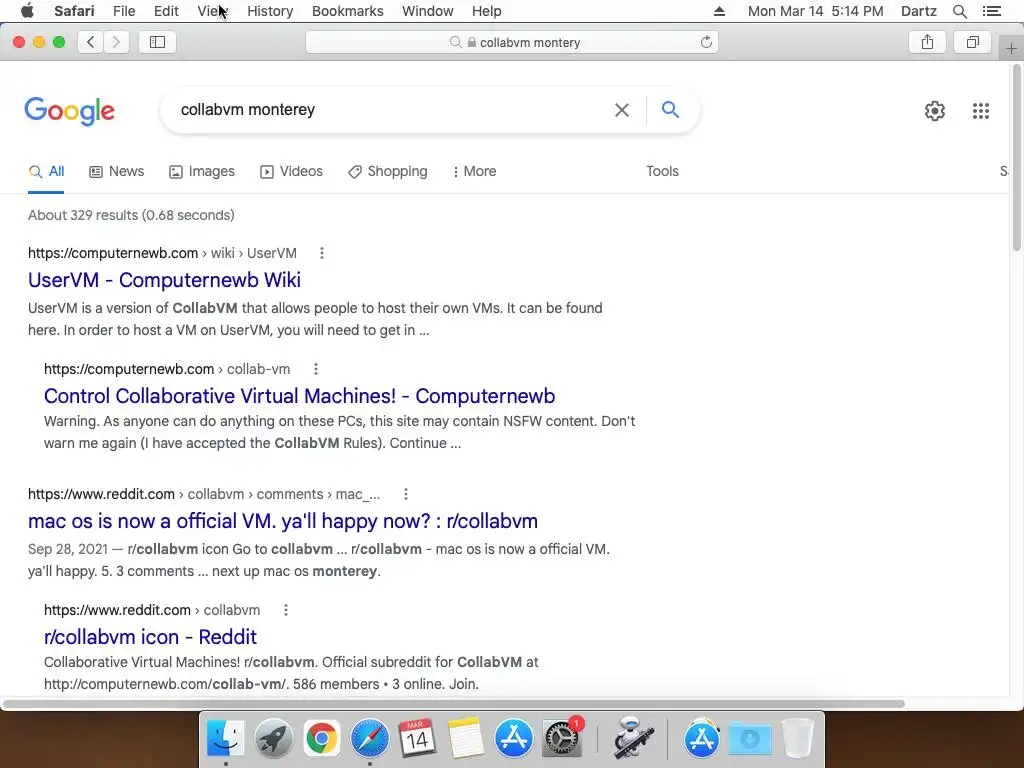Open Finder from the Dock

tap(225, 739)
